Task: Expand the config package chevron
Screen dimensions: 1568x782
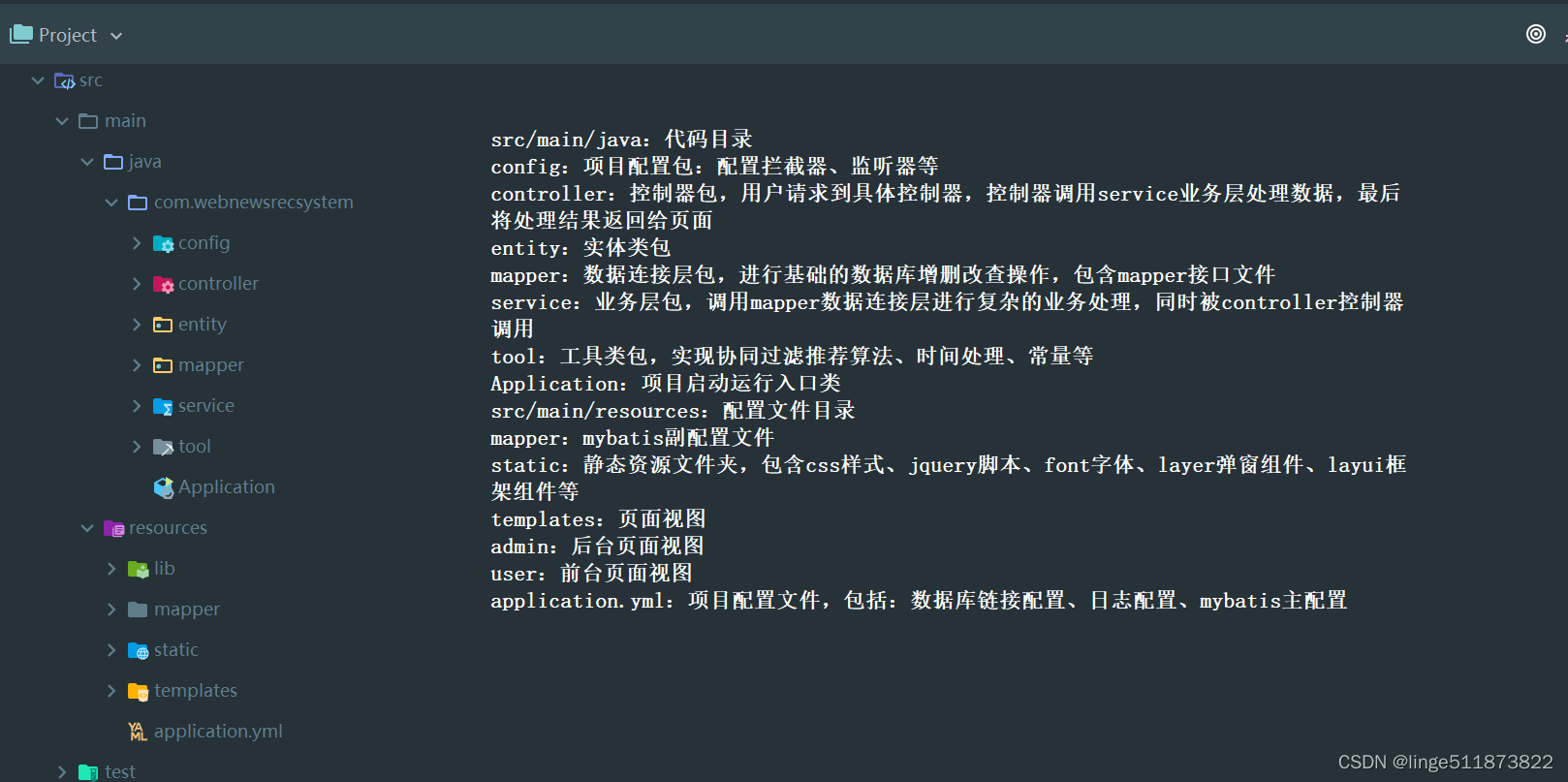Action: point(137,243)
